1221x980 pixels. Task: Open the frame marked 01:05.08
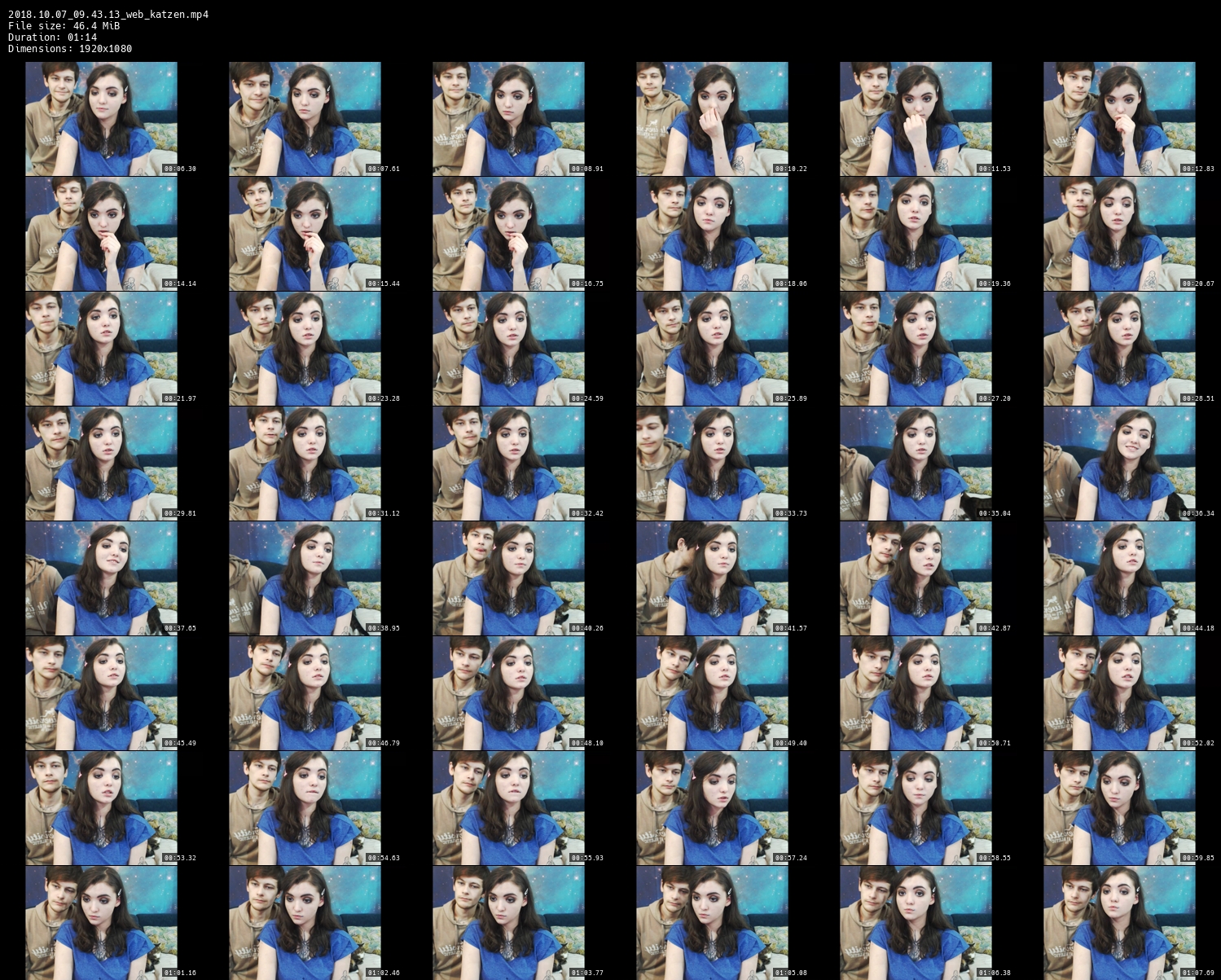[x=712, y=923]
